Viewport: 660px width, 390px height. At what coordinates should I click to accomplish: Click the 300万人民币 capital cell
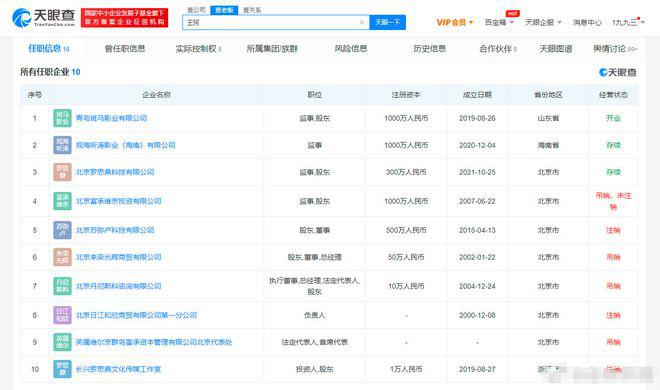pos(406,172)
